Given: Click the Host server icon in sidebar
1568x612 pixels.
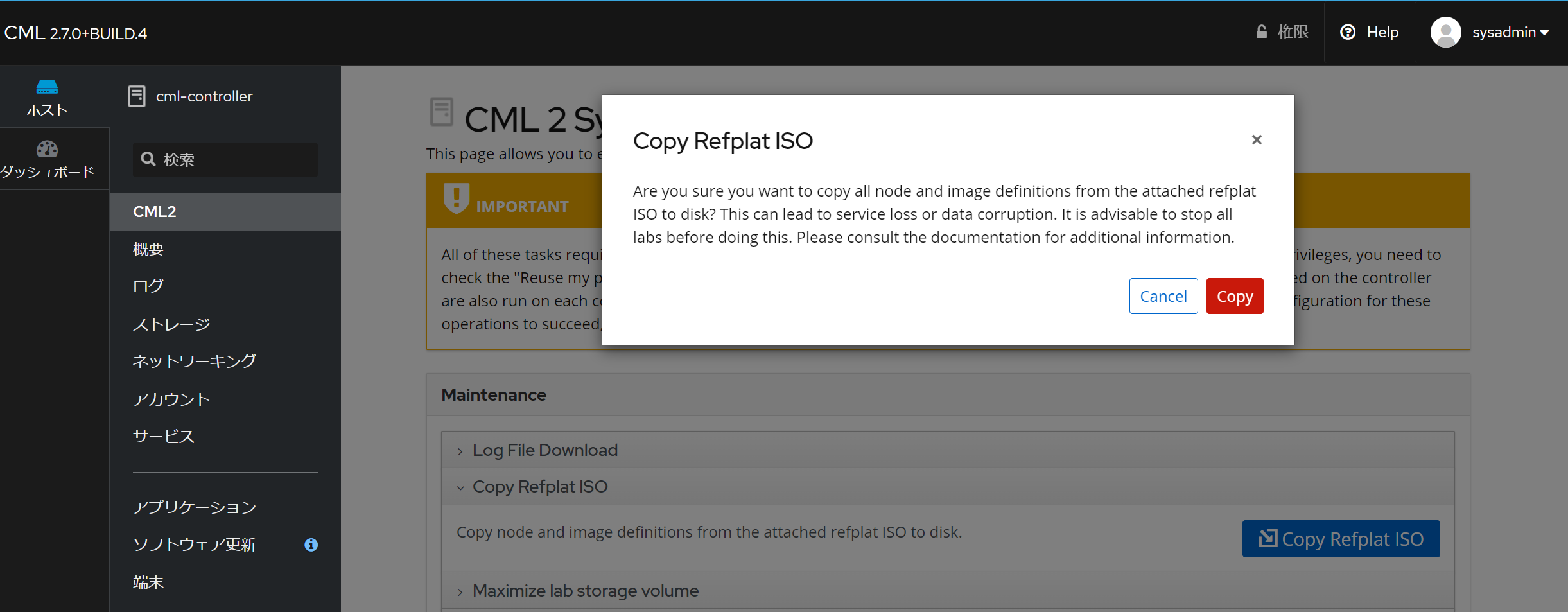Looking at the screenshot, I should coord(47,86).
